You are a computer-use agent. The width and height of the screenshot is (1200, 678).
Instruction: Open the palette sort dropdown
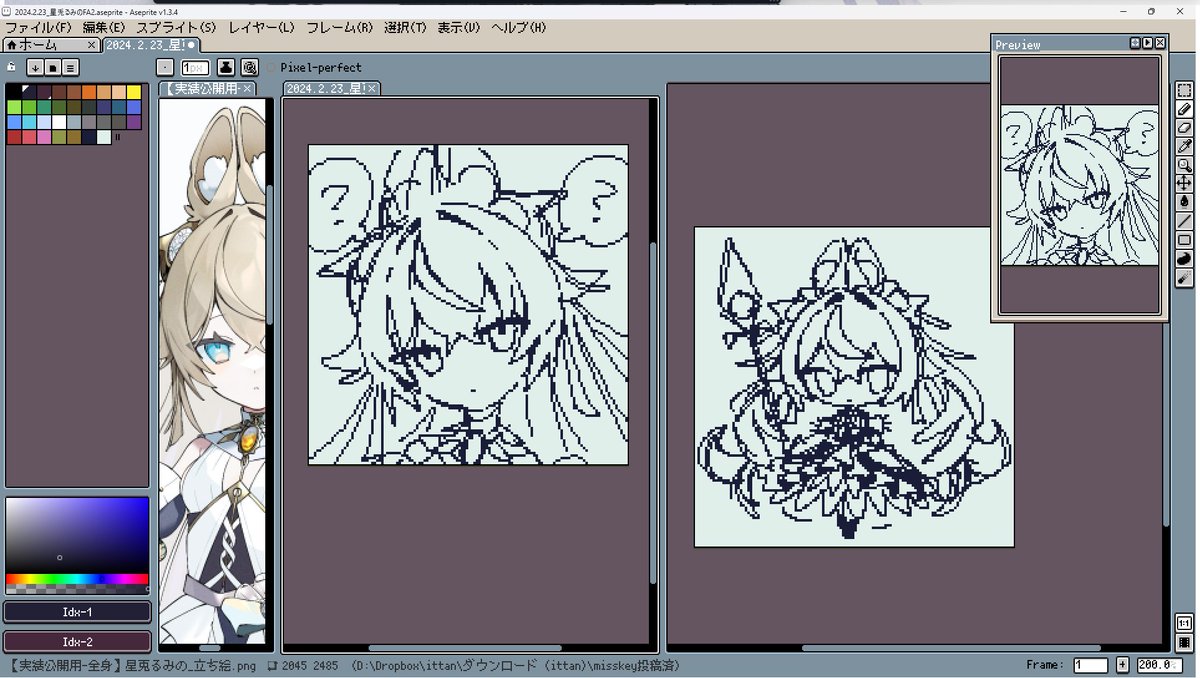click(x=33, y=67)
